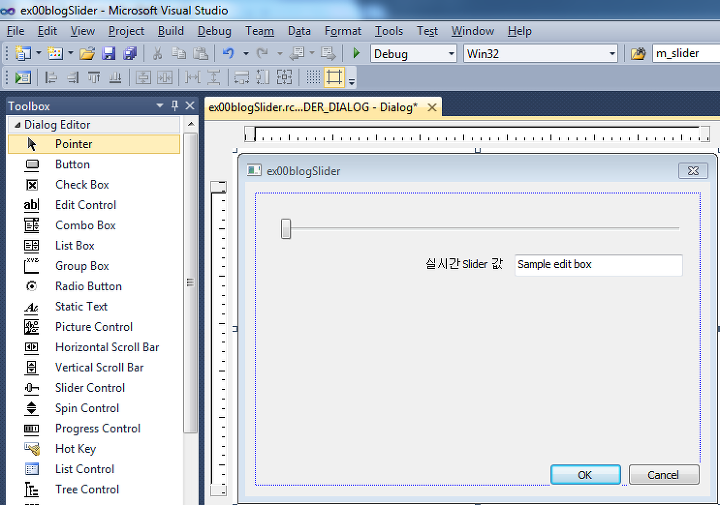Select the Slider Control toolbox item
Viewport: 720px width, 505px height.
click(94, 388)
